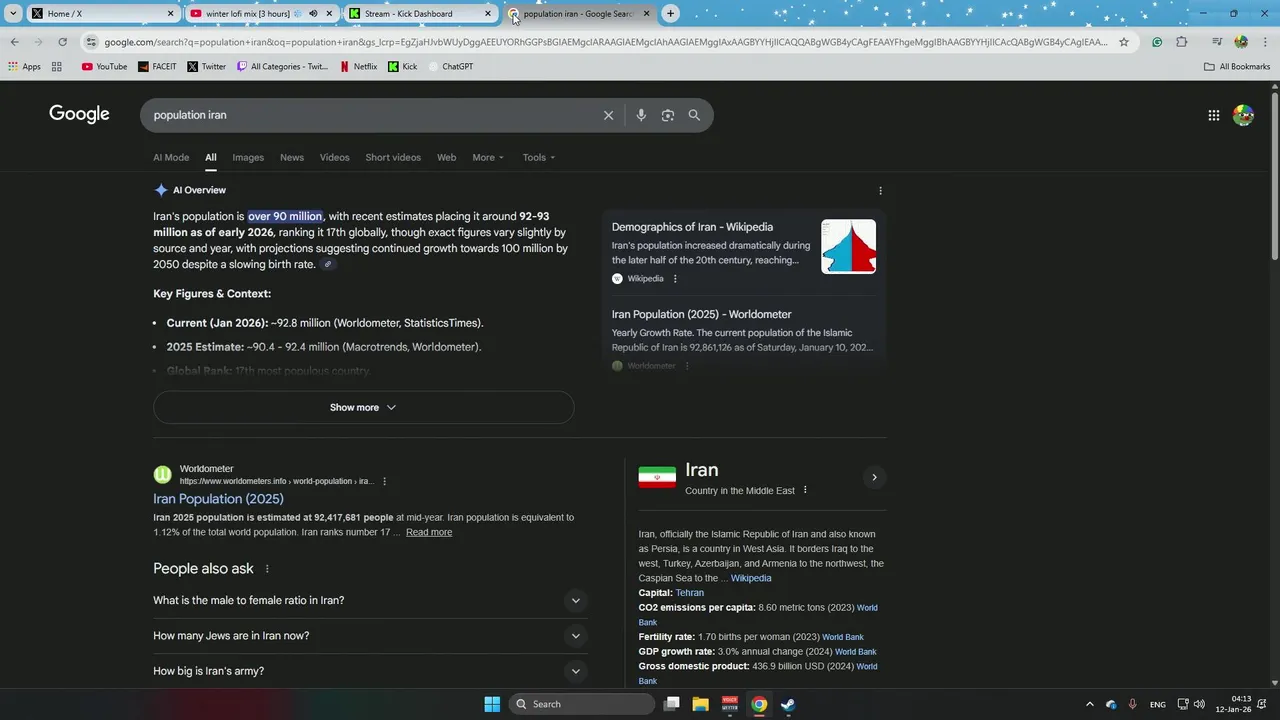
Task: Select the Short videos search tab
Action: coord(393,157)
